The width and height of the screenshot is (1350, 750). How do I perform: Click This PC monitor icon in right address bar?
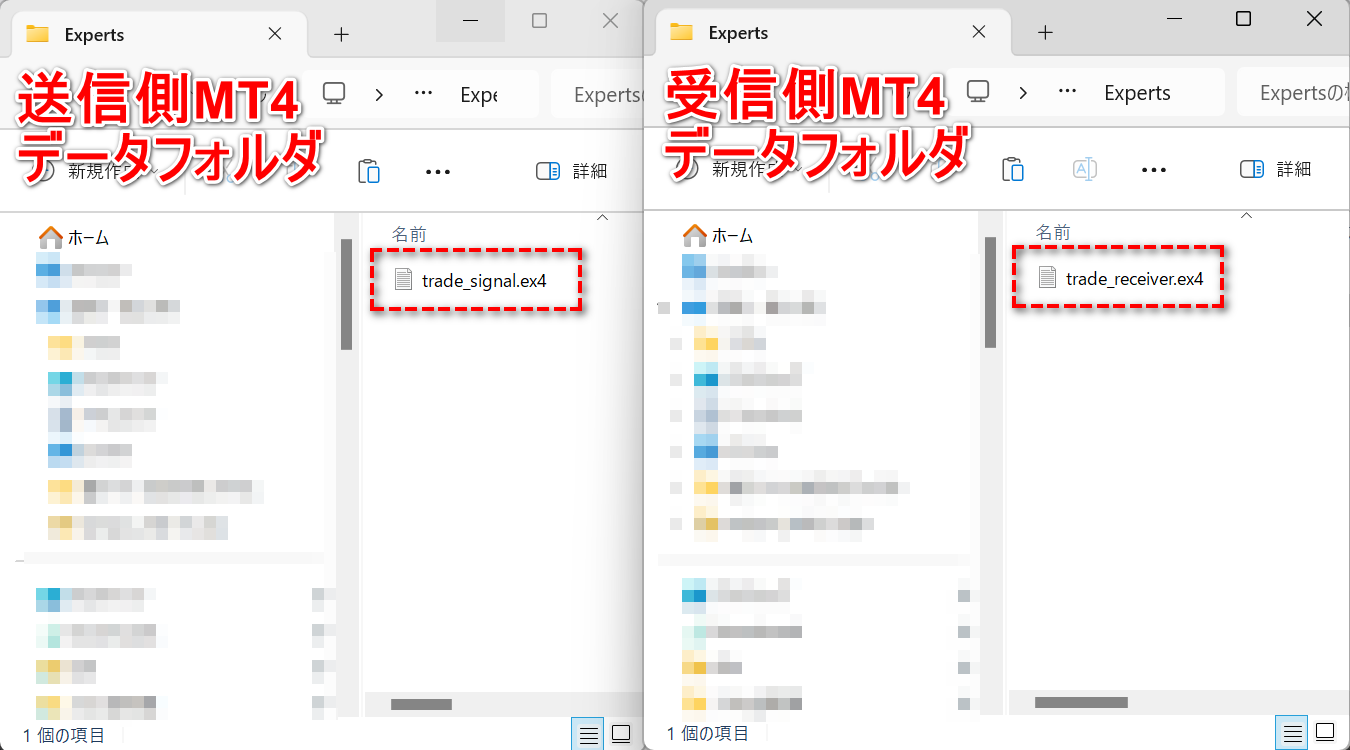click(978, 92)
